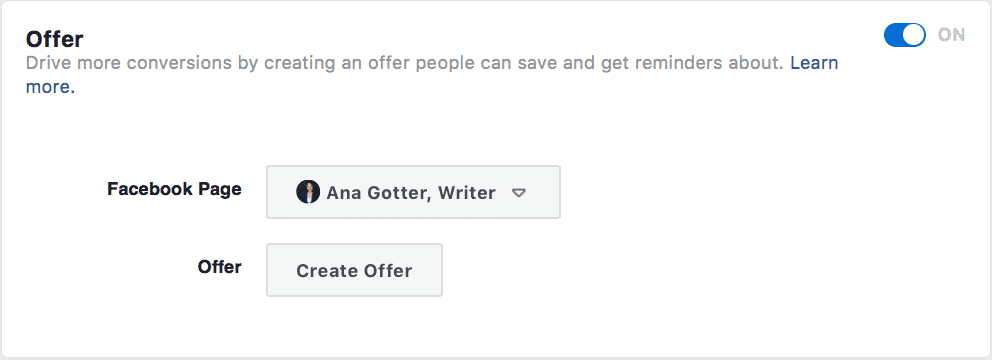The height and width of the screenshot is (360, 992).
Task: Turn off the Offer toggle switch
Action: pyautogui.click(x=905, y=35)
